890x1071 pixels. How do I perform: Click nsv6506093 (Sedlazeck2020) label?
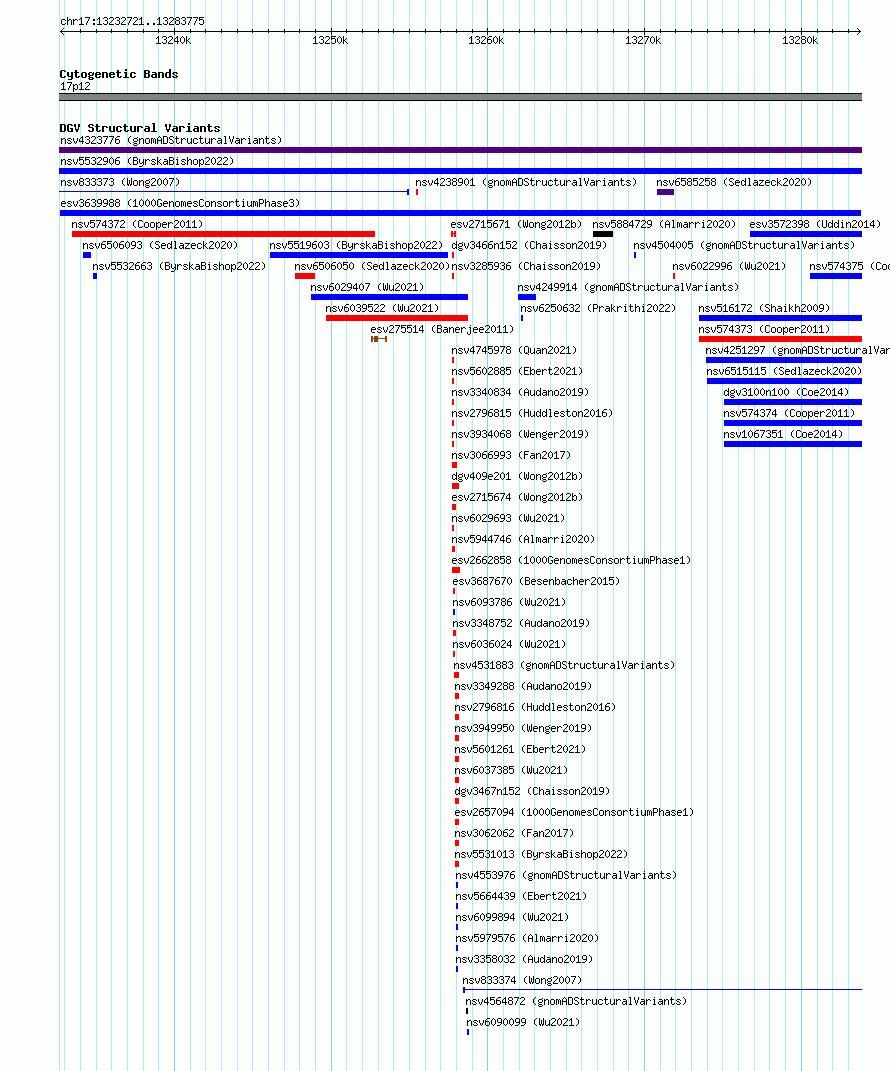pyautogui.click(x=161, y=245)
